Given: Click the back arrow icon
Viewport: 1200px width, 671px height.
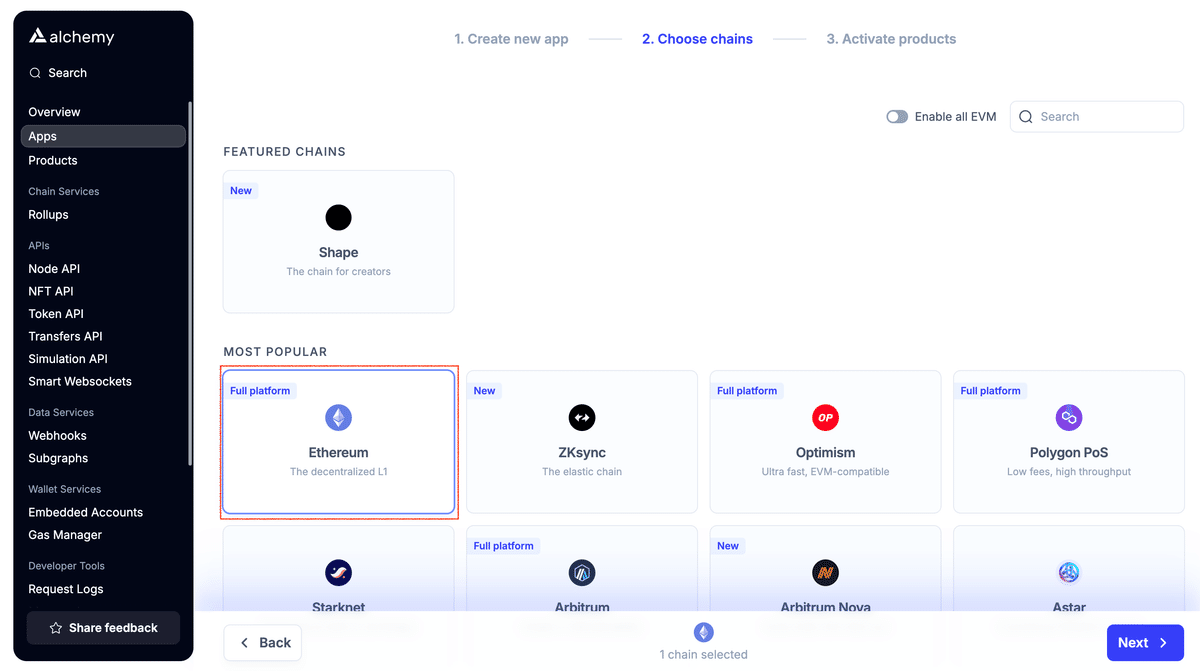Looking at the screenshot, I should [x=244, y=643].
